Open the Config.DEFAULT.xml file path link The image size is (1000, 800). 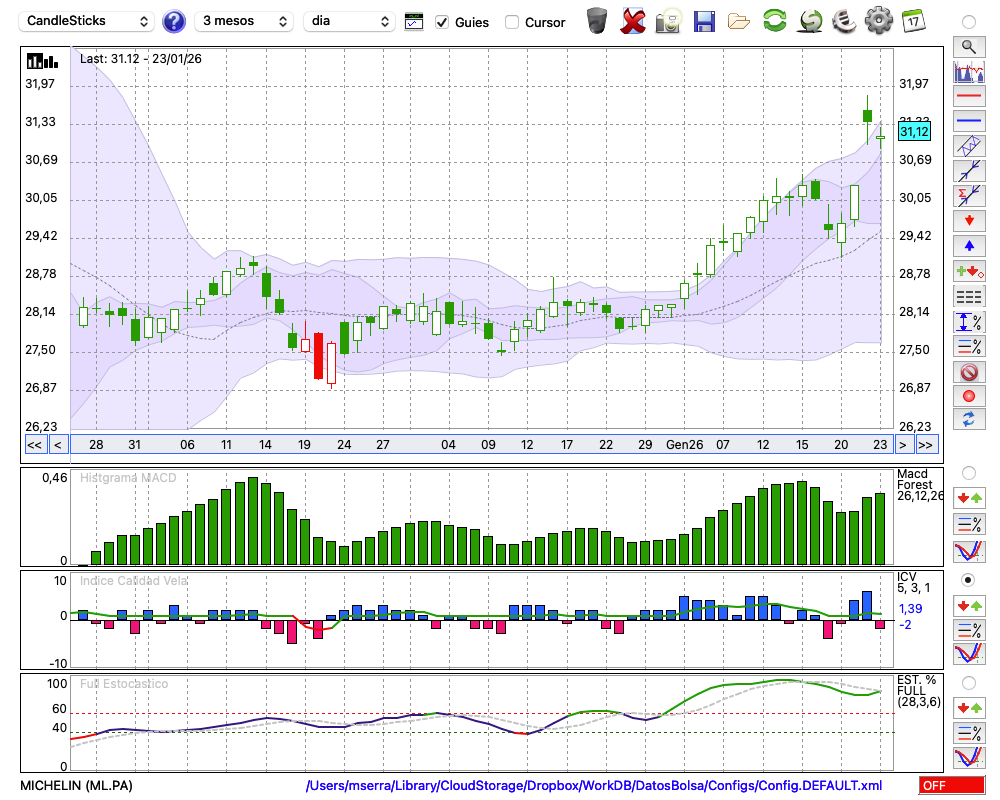(594, 786)
